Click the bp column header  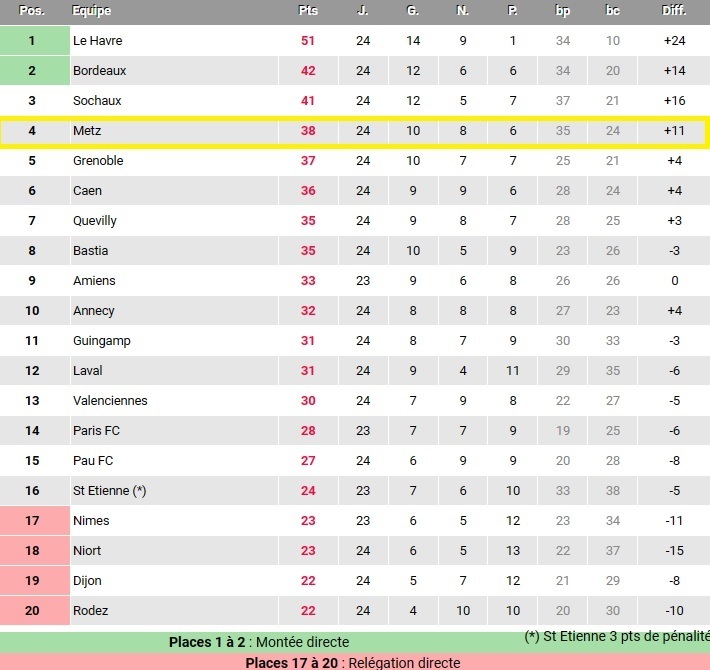[x=563, y=11]
